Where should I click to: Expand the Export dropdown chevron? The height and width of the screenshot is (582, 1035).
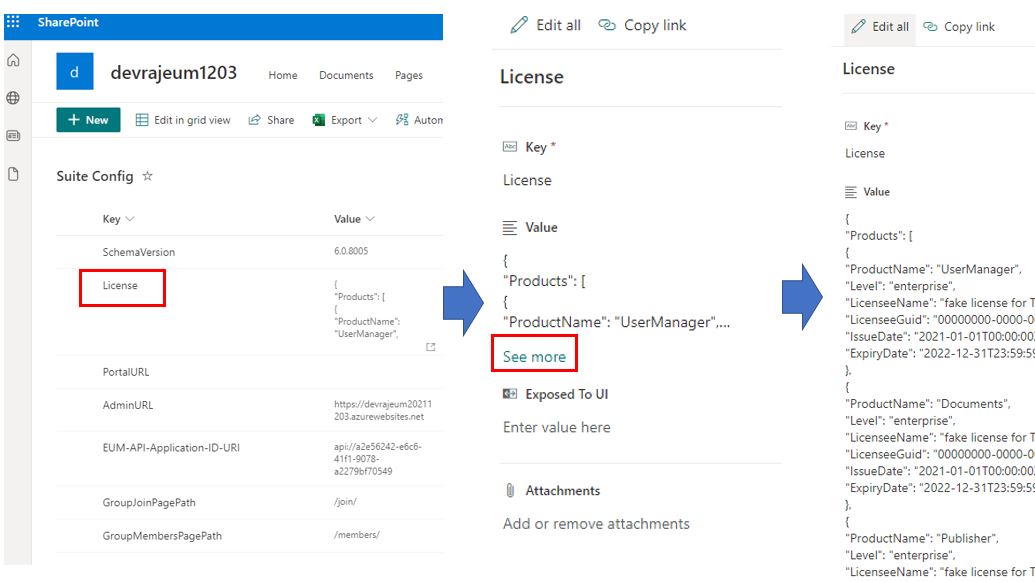(372, 120)
